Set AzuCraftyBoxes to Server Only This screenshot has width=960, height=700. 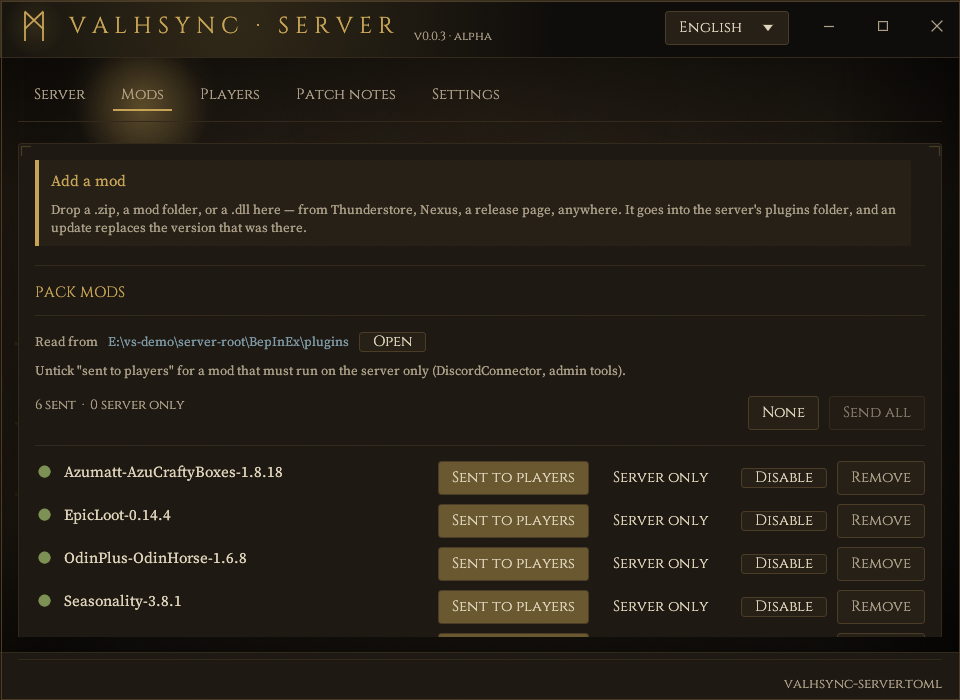click(x=661, y=478)
